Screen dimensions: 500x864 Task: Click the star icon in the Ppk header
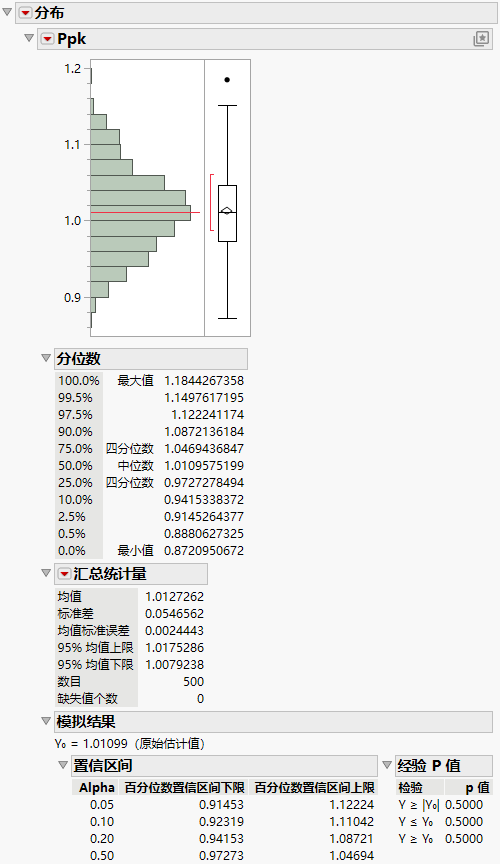pyautogui.click(x=481, y=39)
